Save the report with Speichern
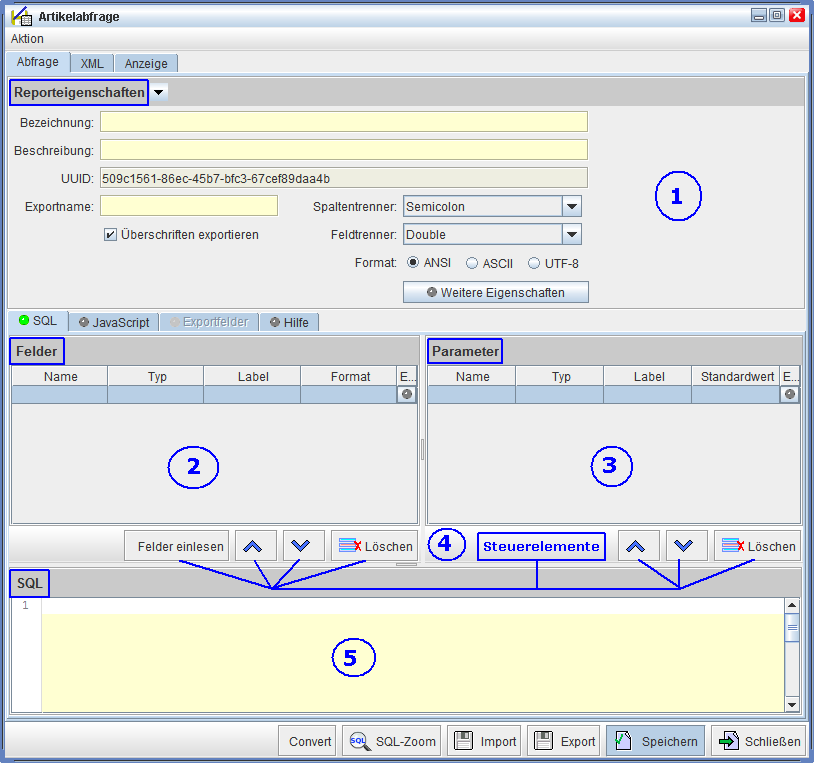This screenshot has height=763, width=814. click(655, 741)
